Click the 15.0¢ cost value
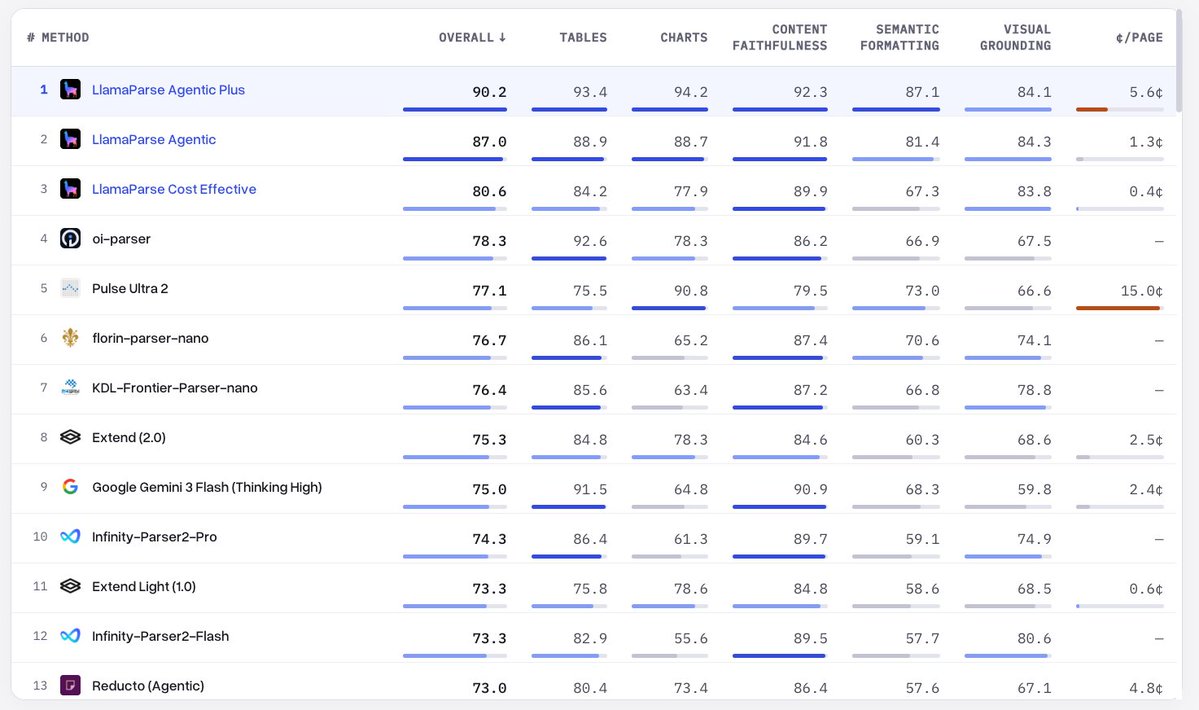 (x=1142, y=290)
